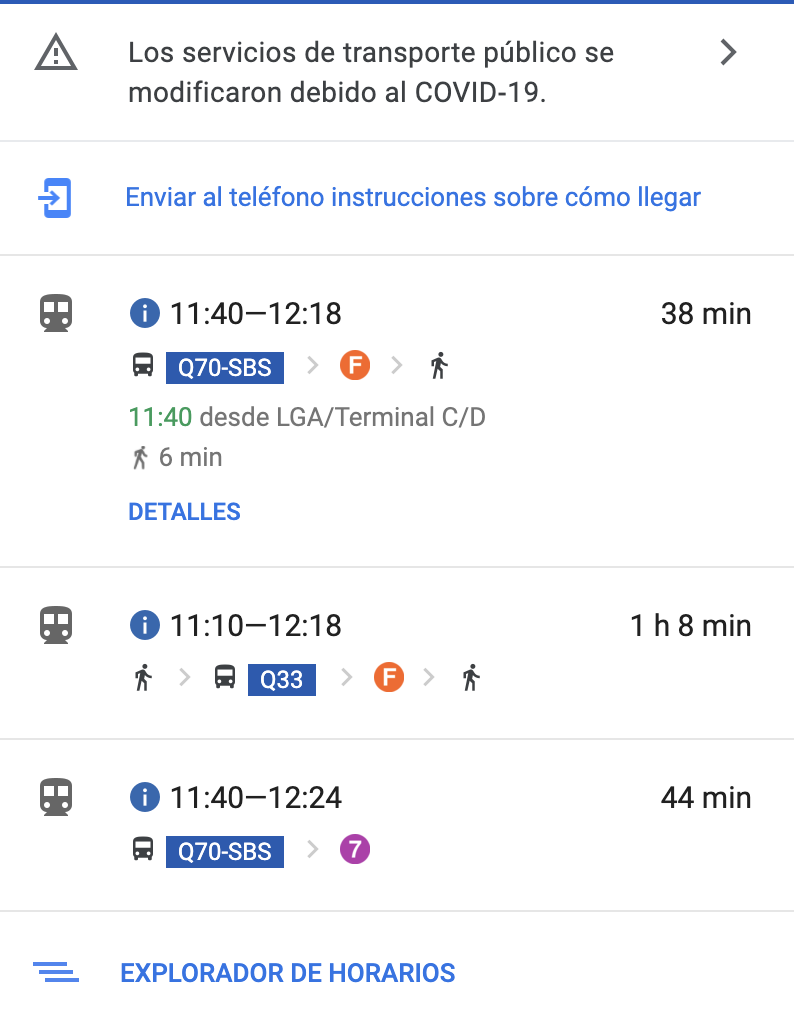Expand the COVID-19 transit notice chevron
794x1026 pixels.
(x=729, y=52)
